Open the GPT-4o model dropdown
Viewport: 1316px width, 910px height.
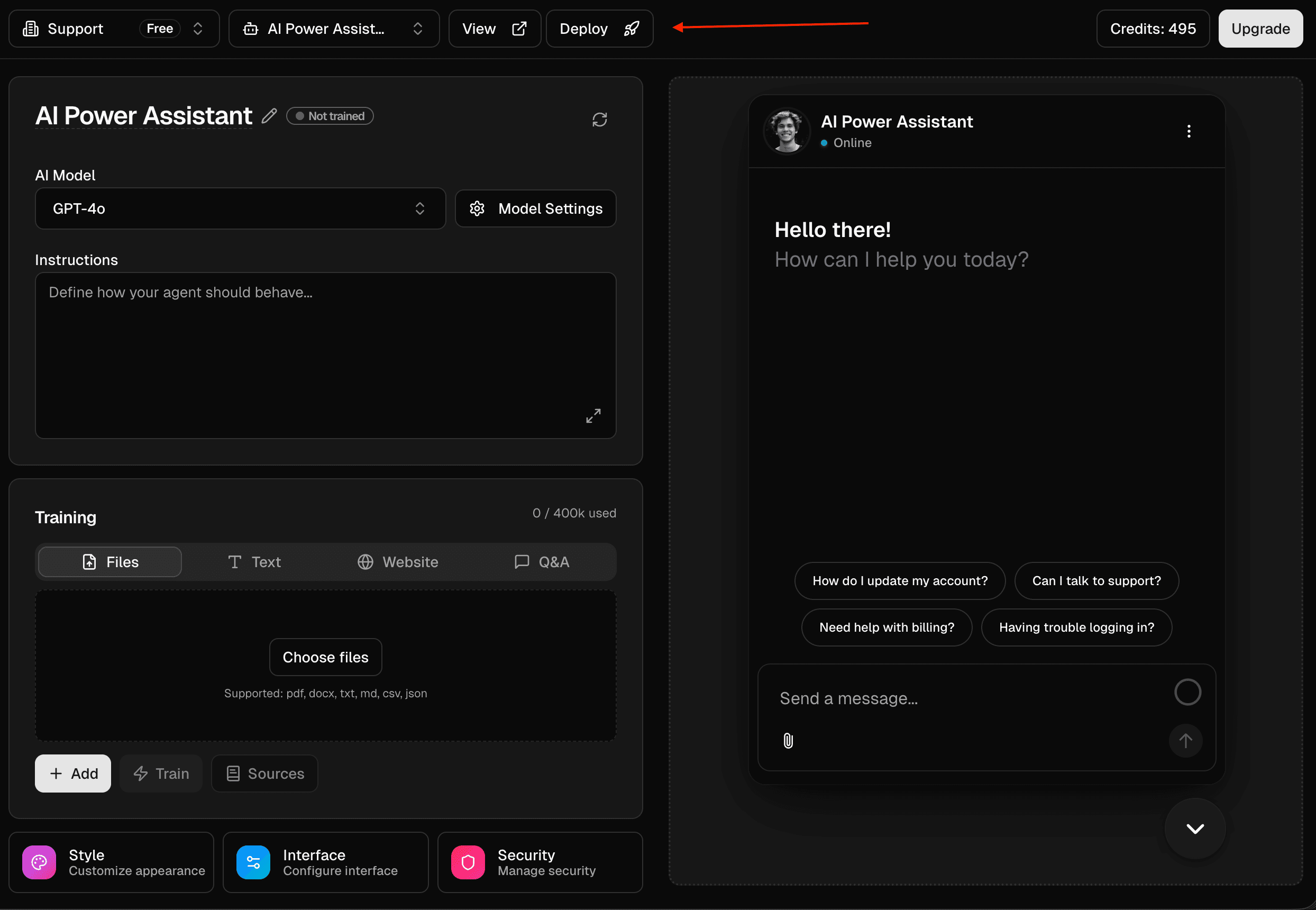[x=240, y=208]
